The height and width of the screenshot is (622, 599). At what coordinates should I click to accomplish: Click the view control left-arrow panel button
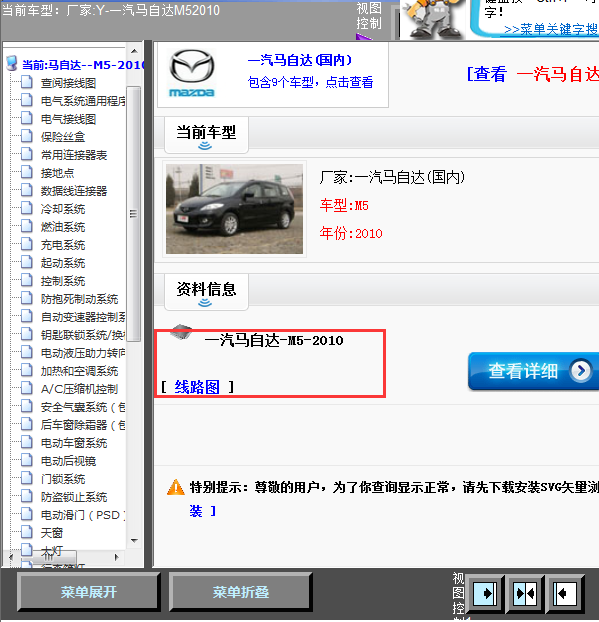pyautogui.click(x=565, y=594)
